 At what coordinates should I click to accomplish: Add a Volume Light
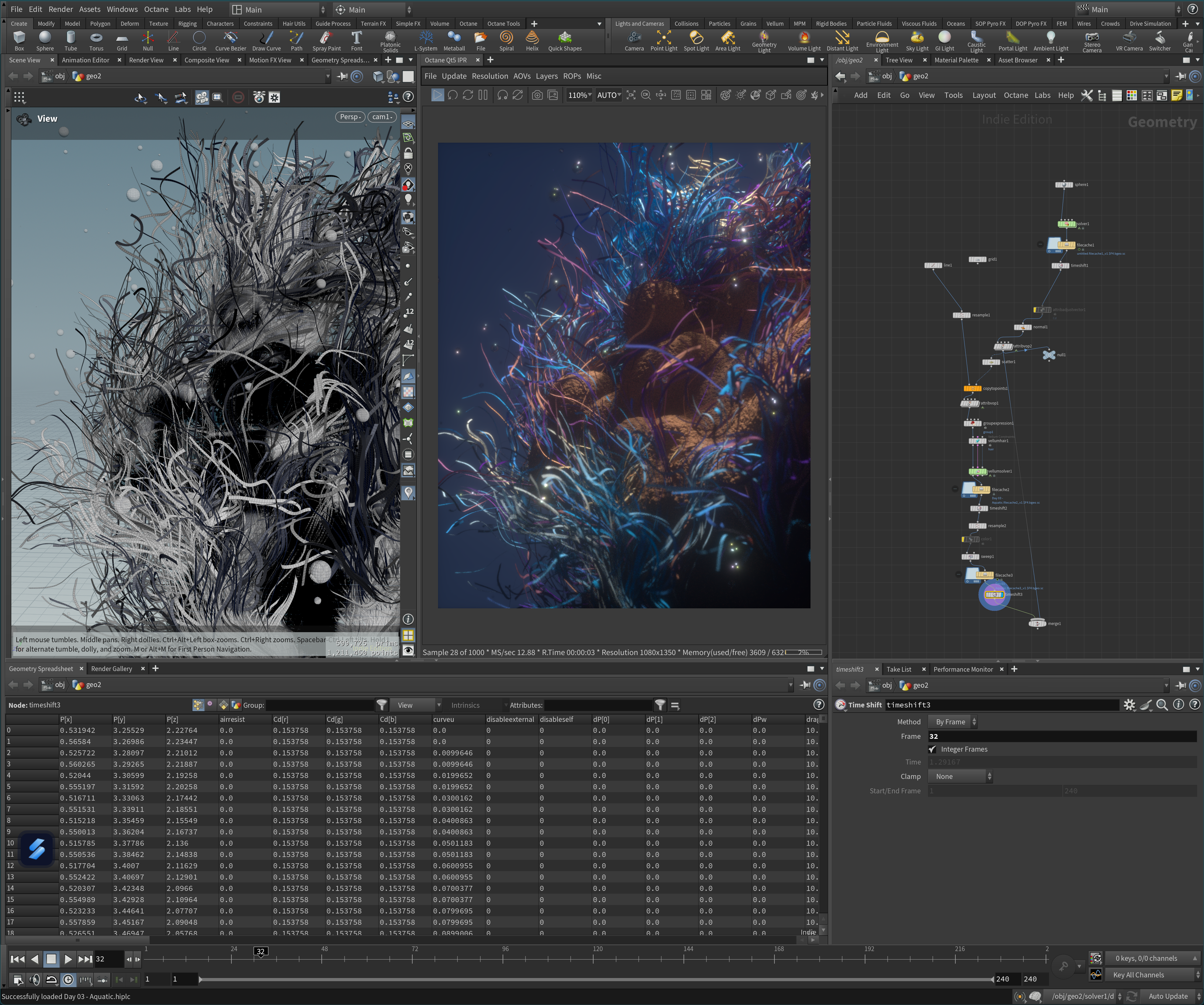pyautogui.click(x=804, y=41)
